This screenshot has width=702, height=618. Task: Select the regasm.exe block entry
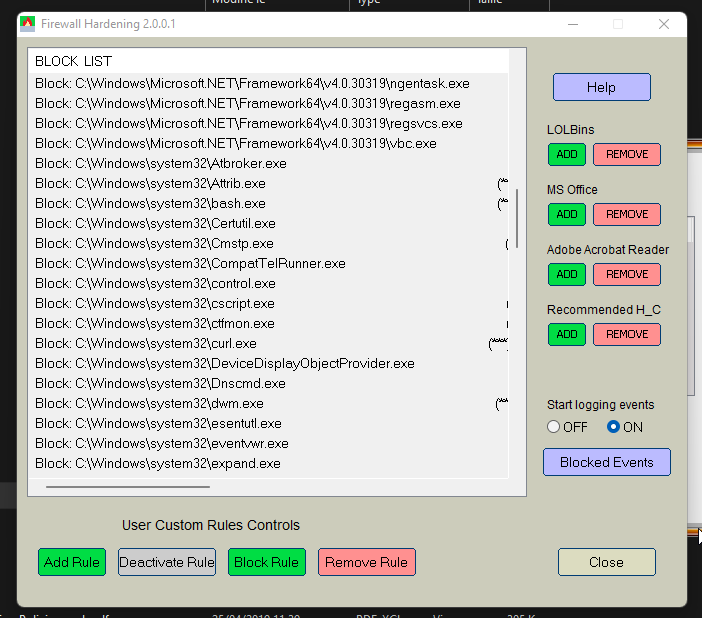point(268,103)
